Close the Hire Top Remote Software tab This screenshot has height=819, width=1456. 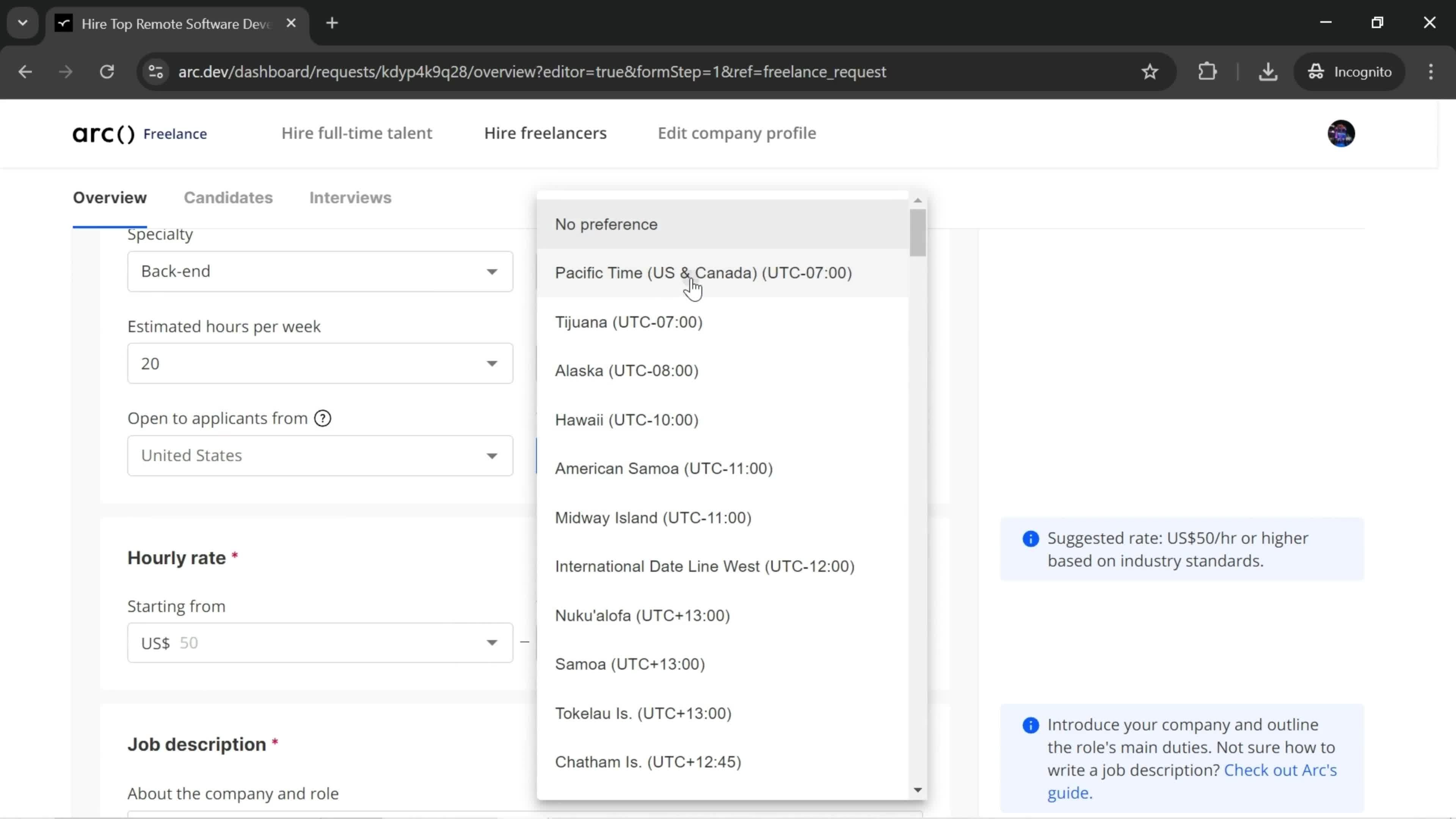291,23
